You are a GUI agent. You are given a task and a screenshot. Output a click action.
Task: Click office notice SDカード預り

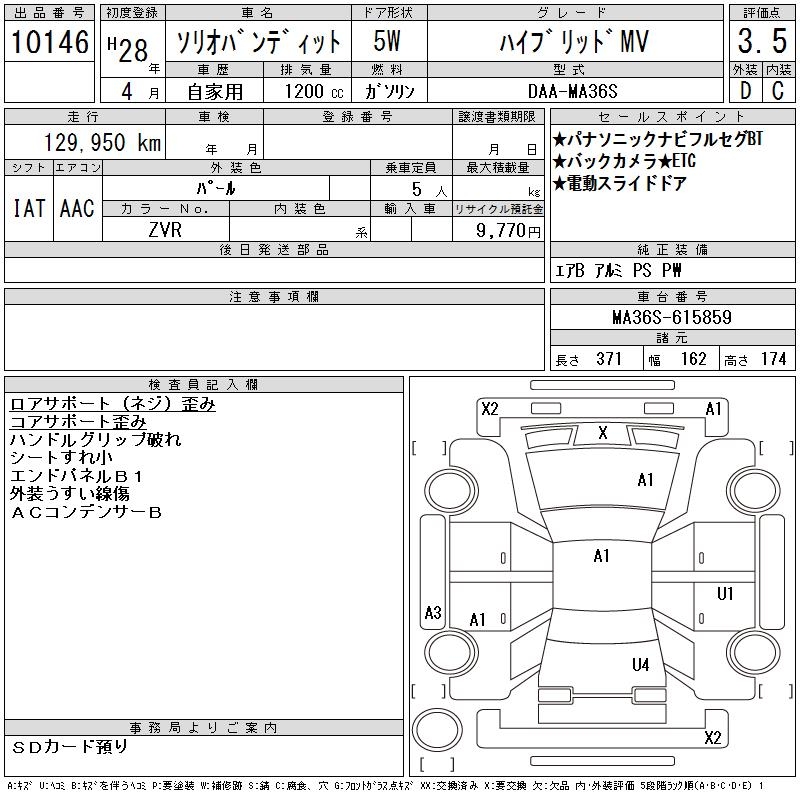pyautogui.click(x=69, y=747)
